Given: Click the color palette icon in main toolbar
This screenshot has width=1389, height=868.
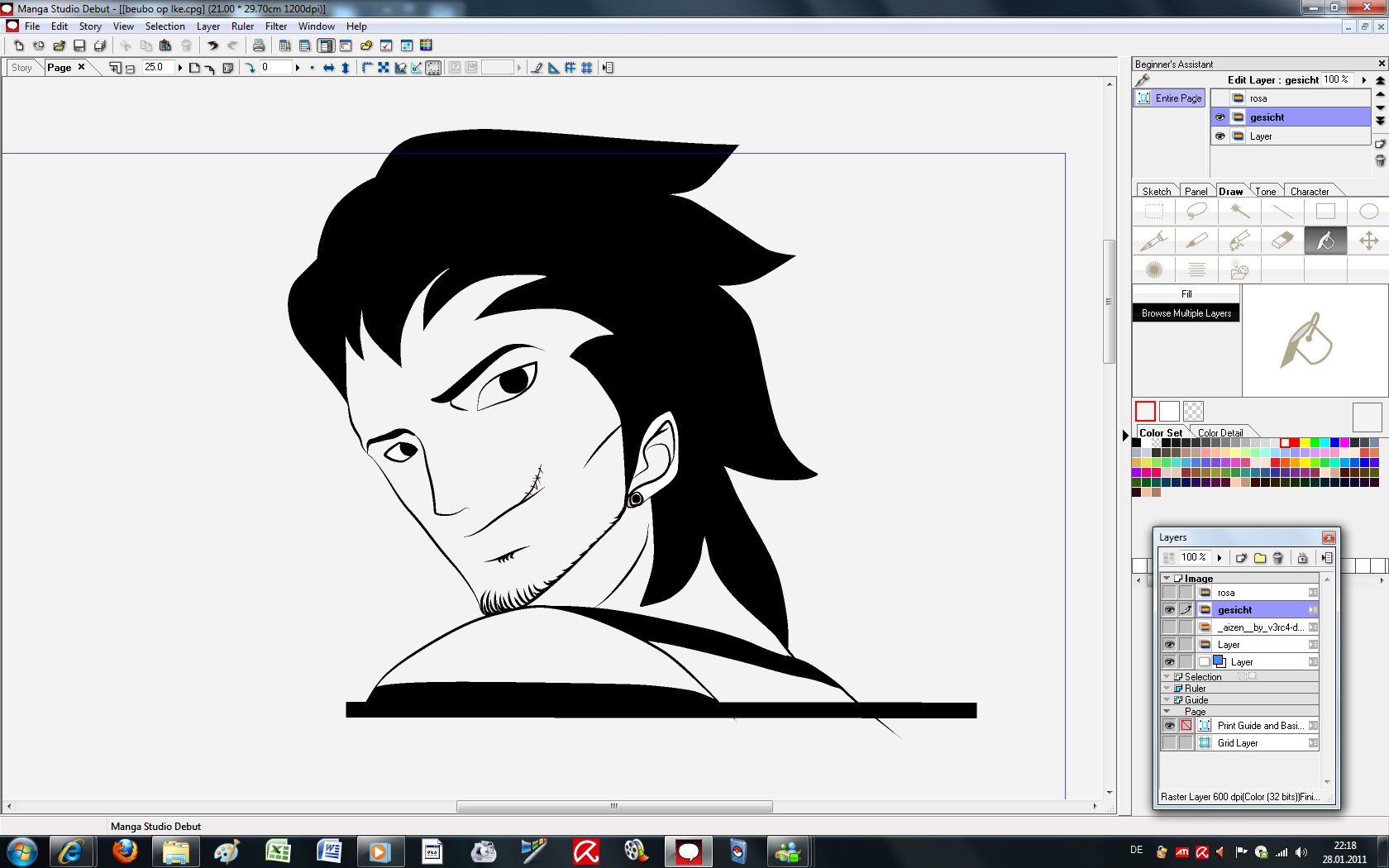Looking at the screenshot, I should 426,45.
